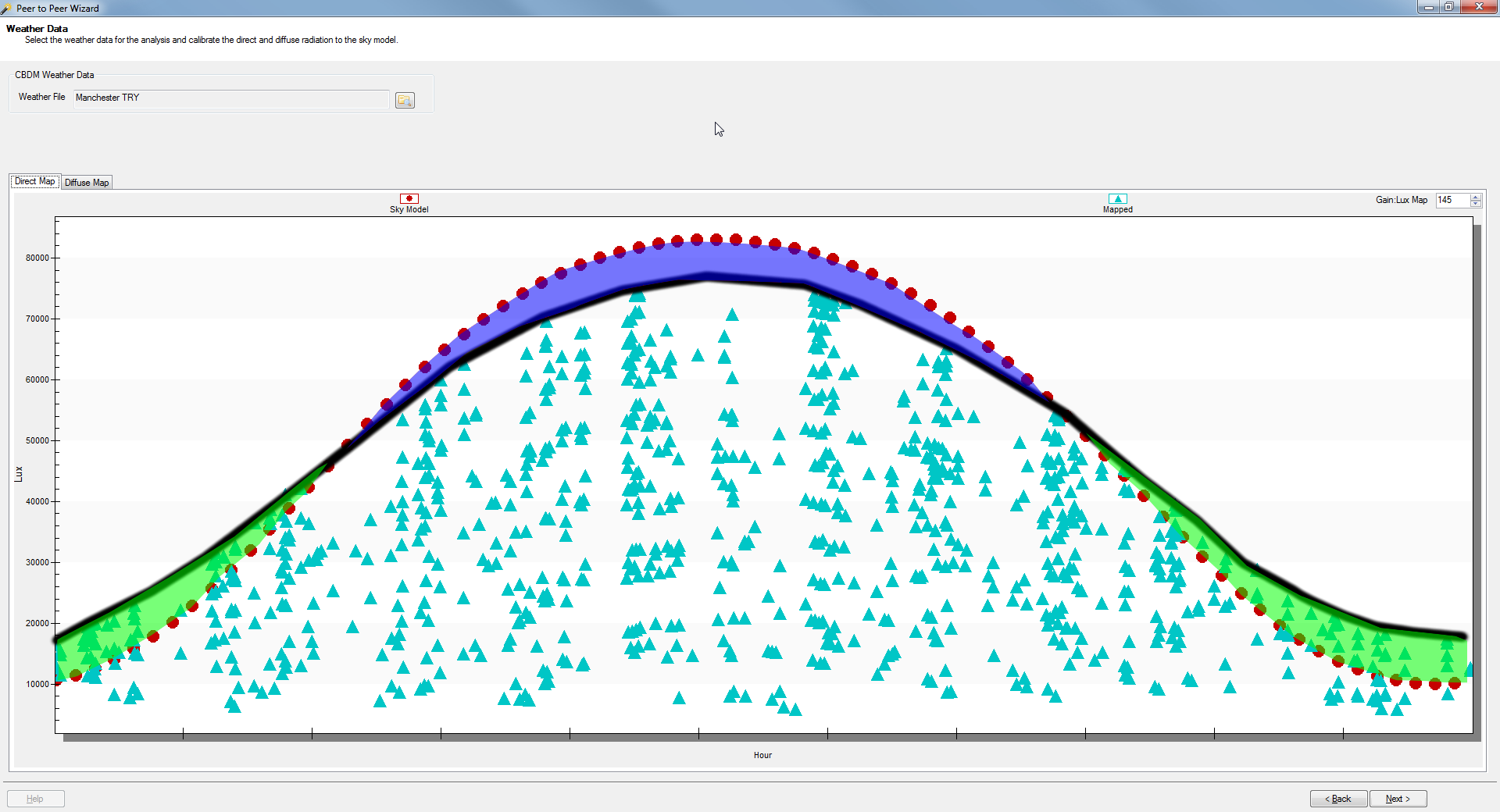Click the Mapped legend label
The image size is (1500, 812).
click(1118, 209)
